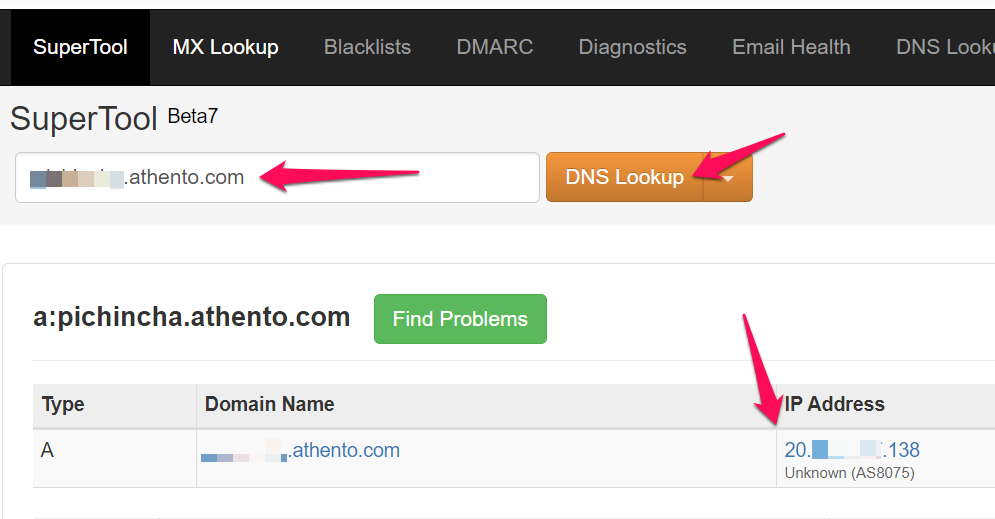Viewport: 995px width, 519px height.
Task: Open the Blacklists menu item
Action: (367, 47)
